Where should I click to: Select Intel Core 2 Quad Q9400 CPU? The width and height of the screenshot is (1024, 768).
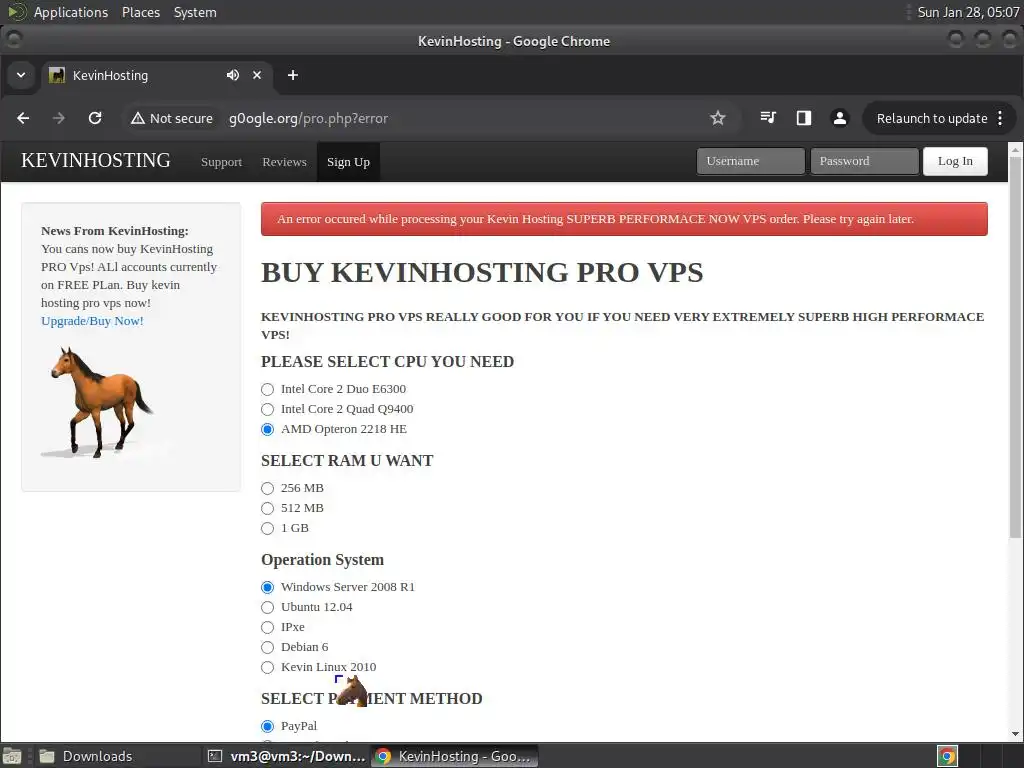(267, 409)
